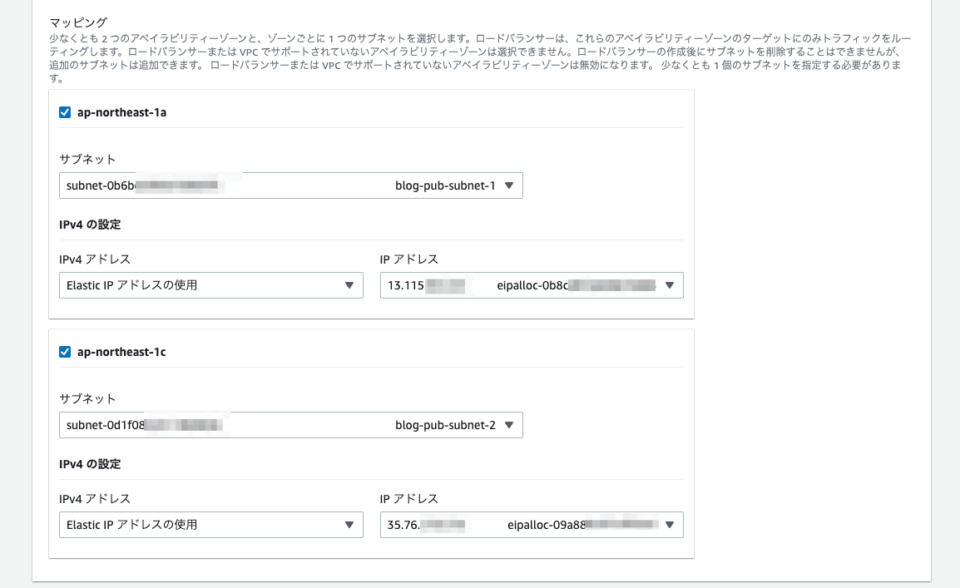
Task: Open the blog-pub-subnet-2 subnet dropdown
Action: coord(291,425)
